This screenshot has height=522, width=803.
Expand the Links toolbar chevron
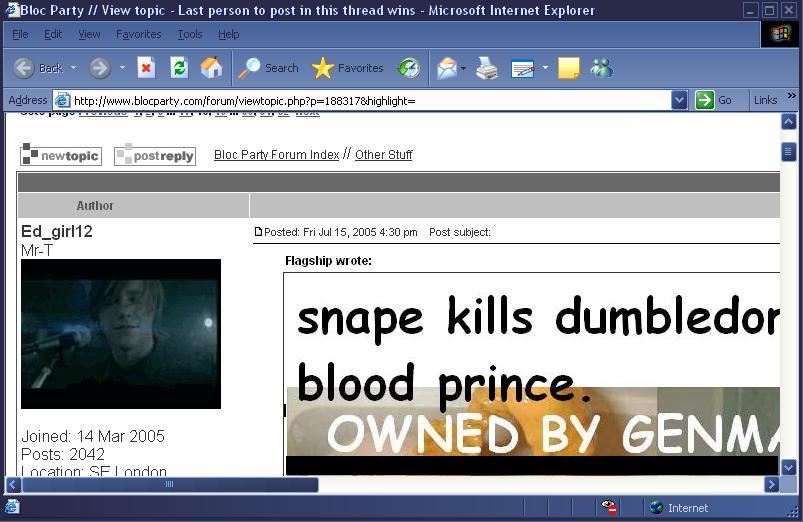coord(792,96)
